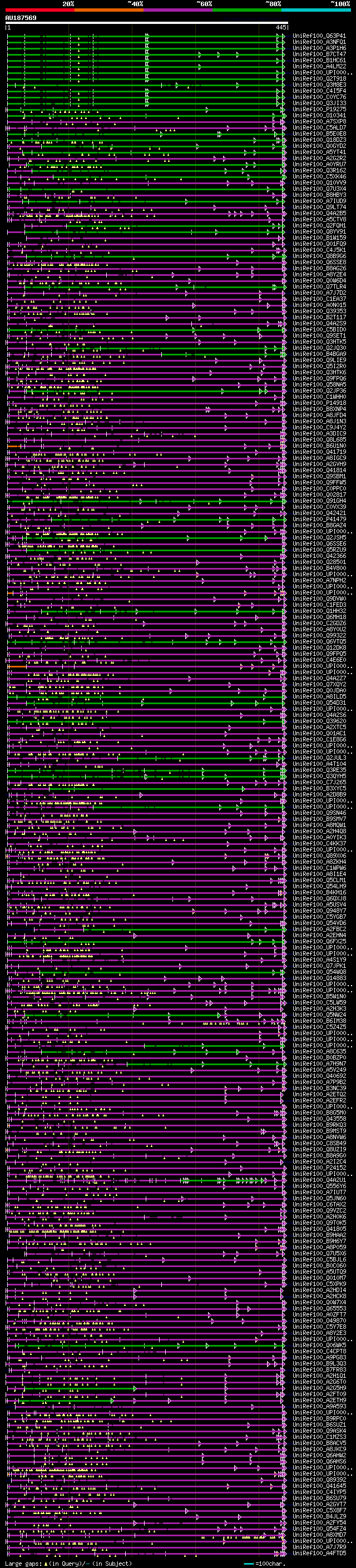Click the label UniRef100_Q41805
The width and height of the screenshot is (356, 1568).
coord(319,1229)
